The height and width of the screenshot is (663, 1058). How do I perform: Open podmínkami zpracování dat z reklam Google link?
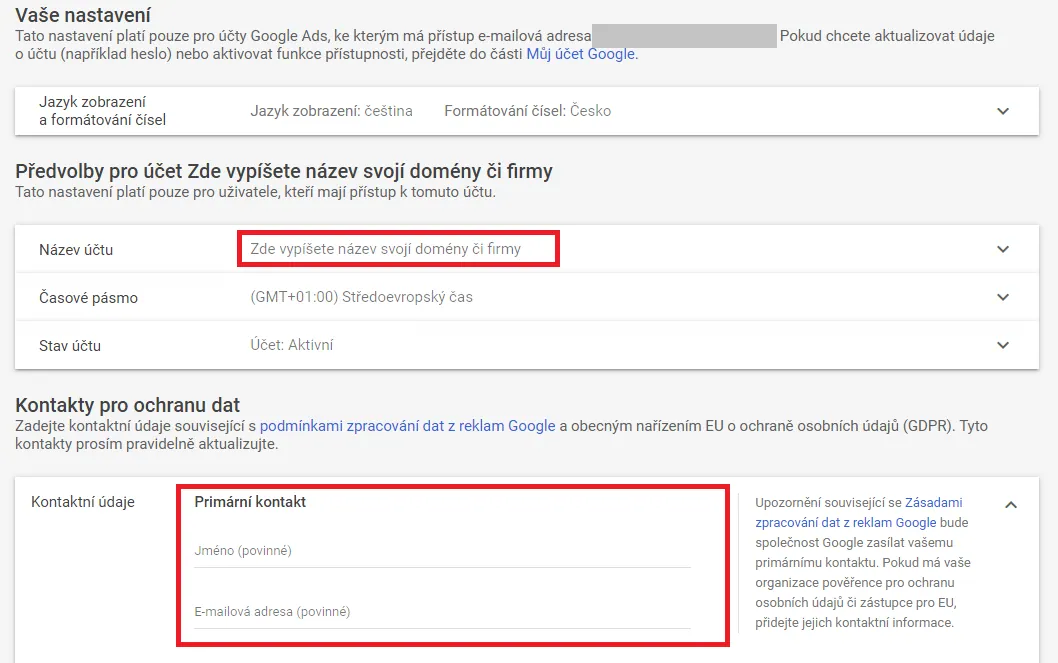pyautogui.click(x=408, y=426)
